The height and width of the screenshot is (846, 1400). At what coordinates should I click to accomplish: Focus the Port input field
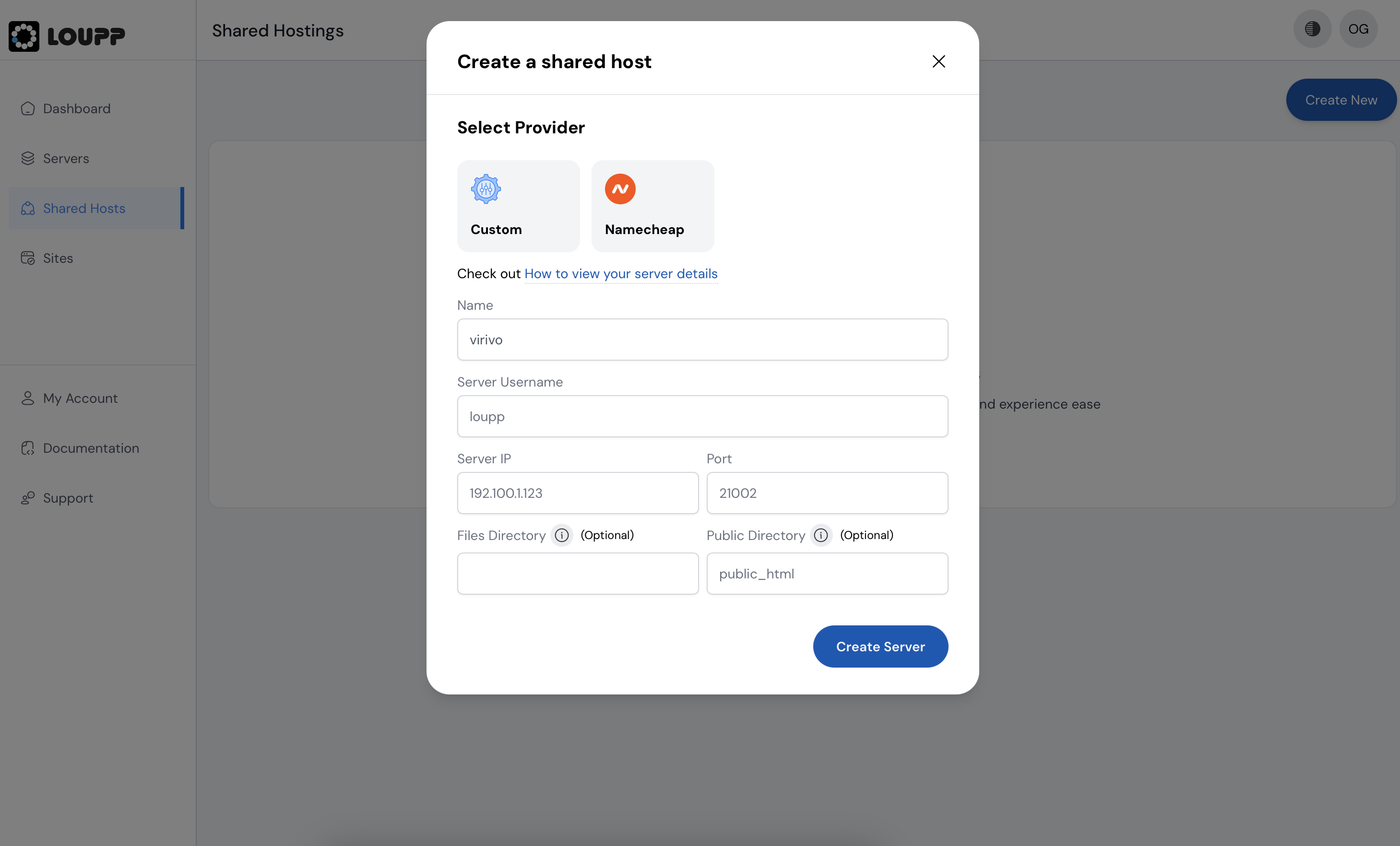[x=827, y=493]
